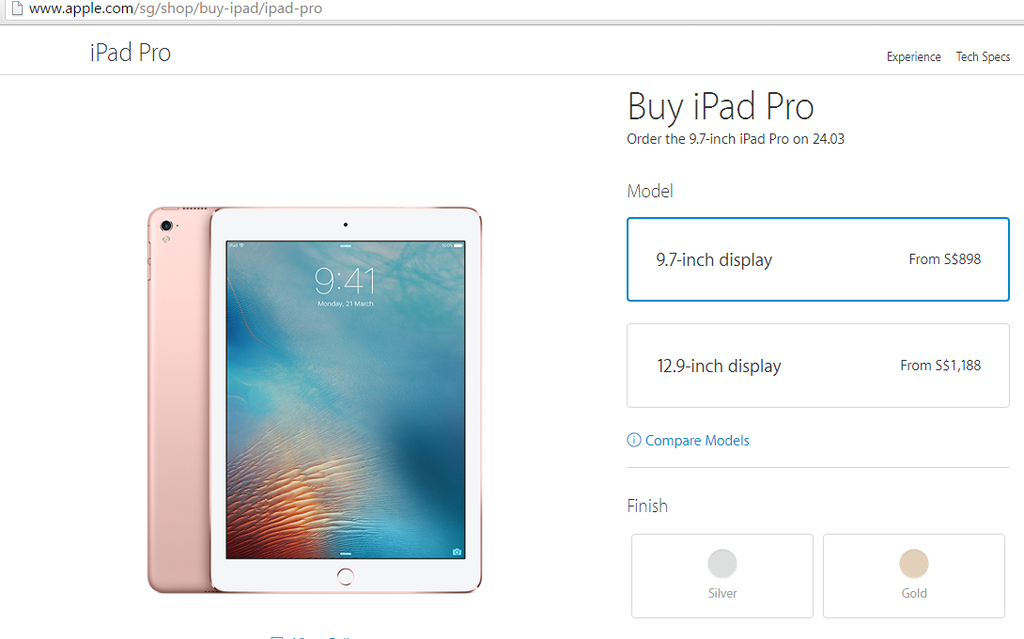
Task: Click the info icon beside Compare Models
Action: point(633,440)
